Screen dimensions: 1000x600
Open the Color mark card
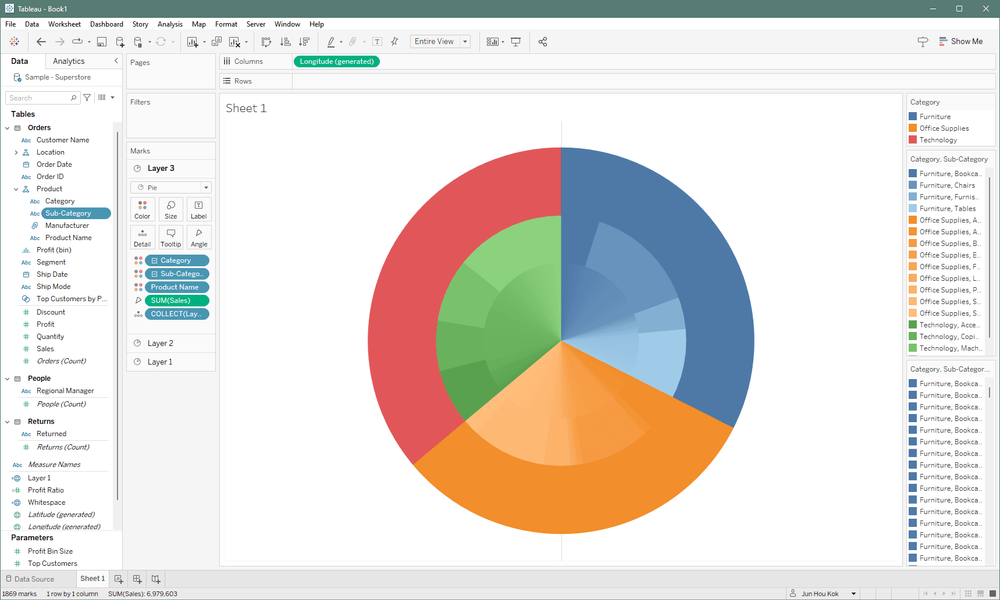click(x=142, y=209)
